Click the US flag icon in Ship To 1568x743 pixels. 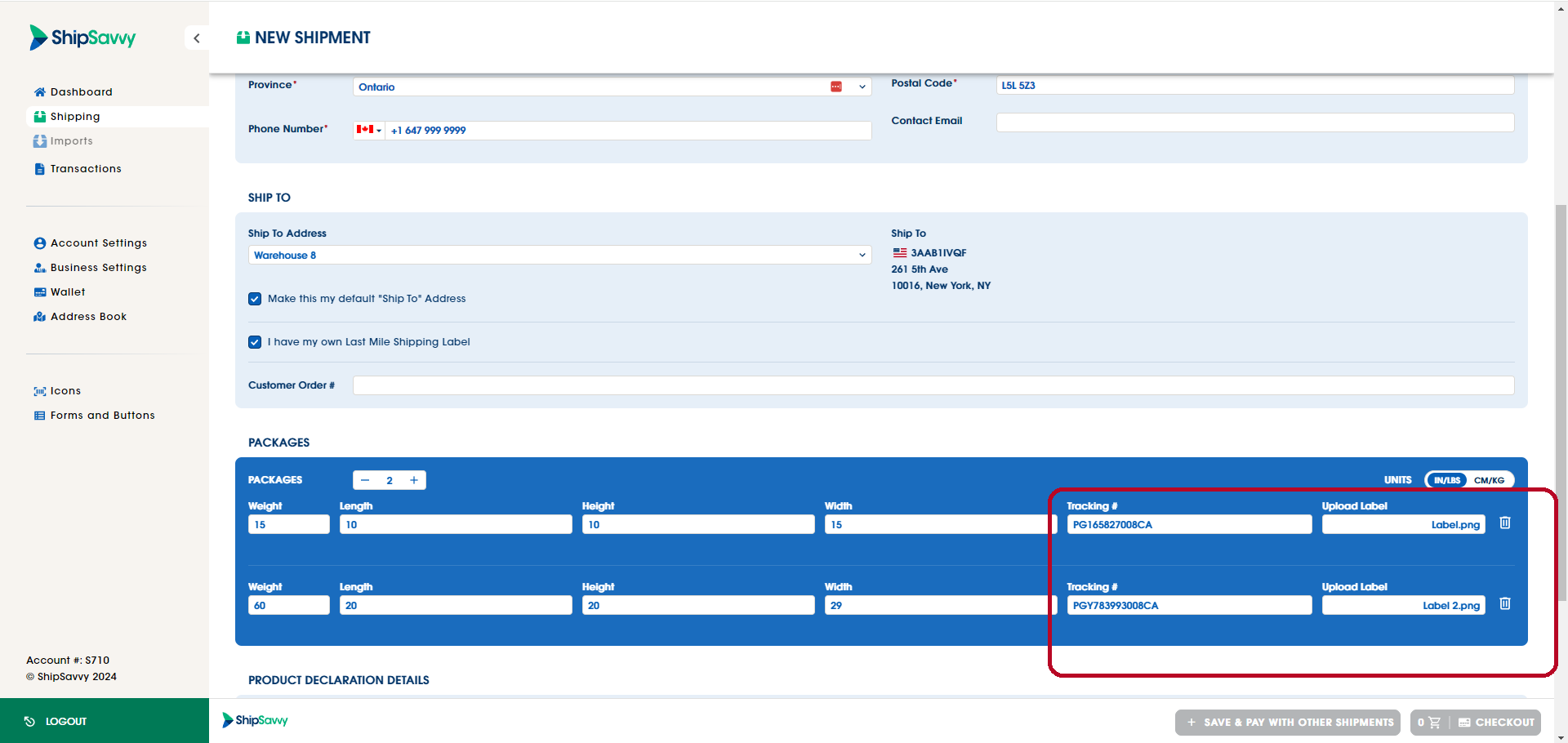tap(899, 253)
